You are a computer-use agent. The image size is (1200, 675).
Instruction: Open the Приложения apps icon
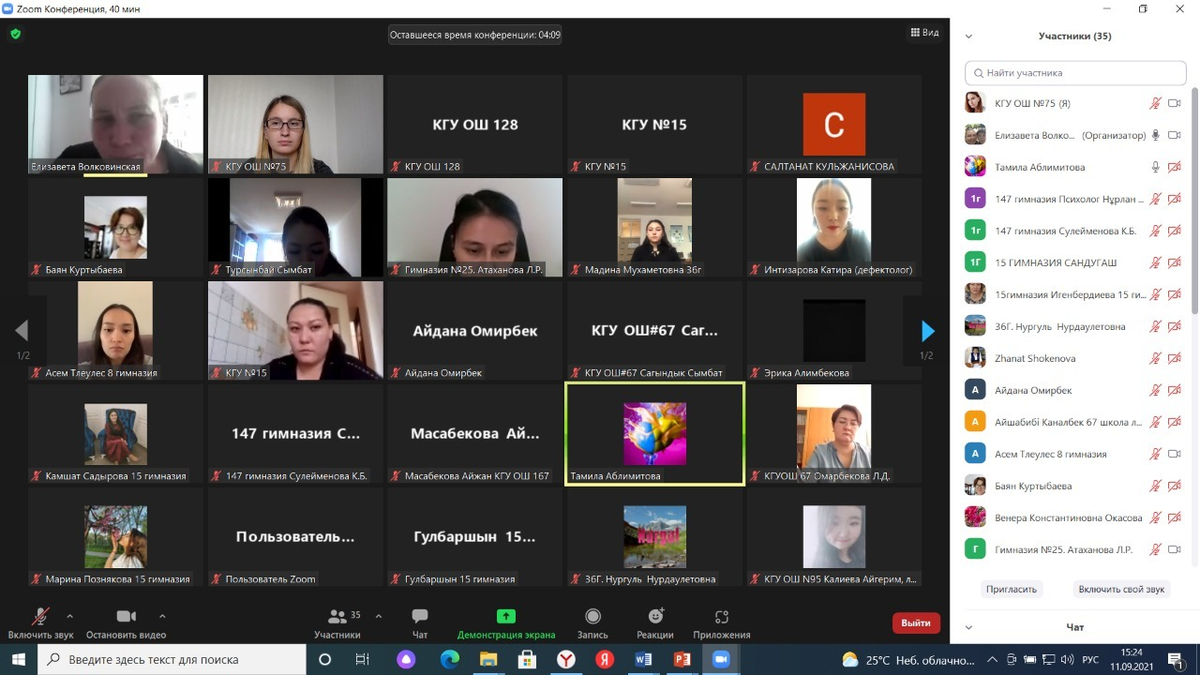721,617
